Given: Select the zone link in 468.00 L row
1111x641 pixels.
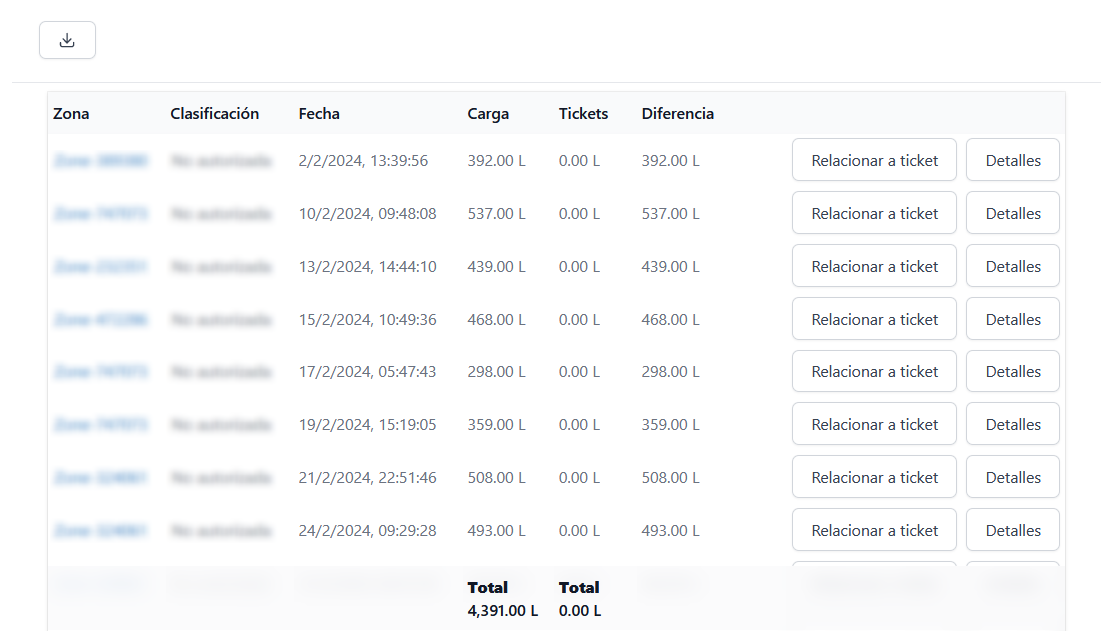Looking at the screenshot, I should pos(100,319).
